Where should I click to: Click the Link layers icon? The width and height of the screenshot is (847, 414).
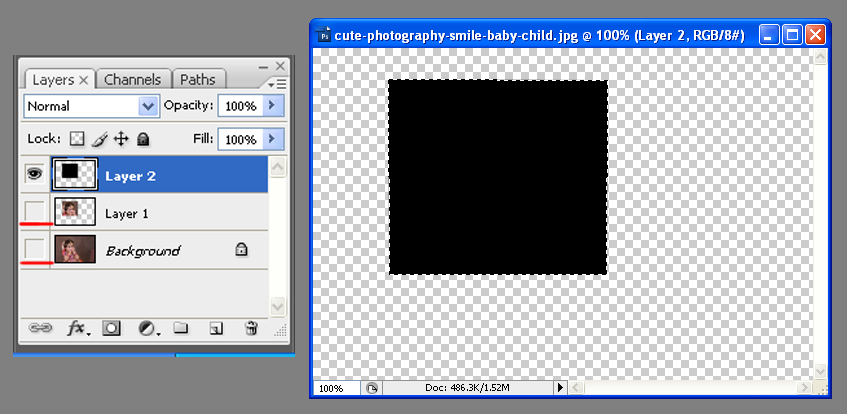pos(40,327)
